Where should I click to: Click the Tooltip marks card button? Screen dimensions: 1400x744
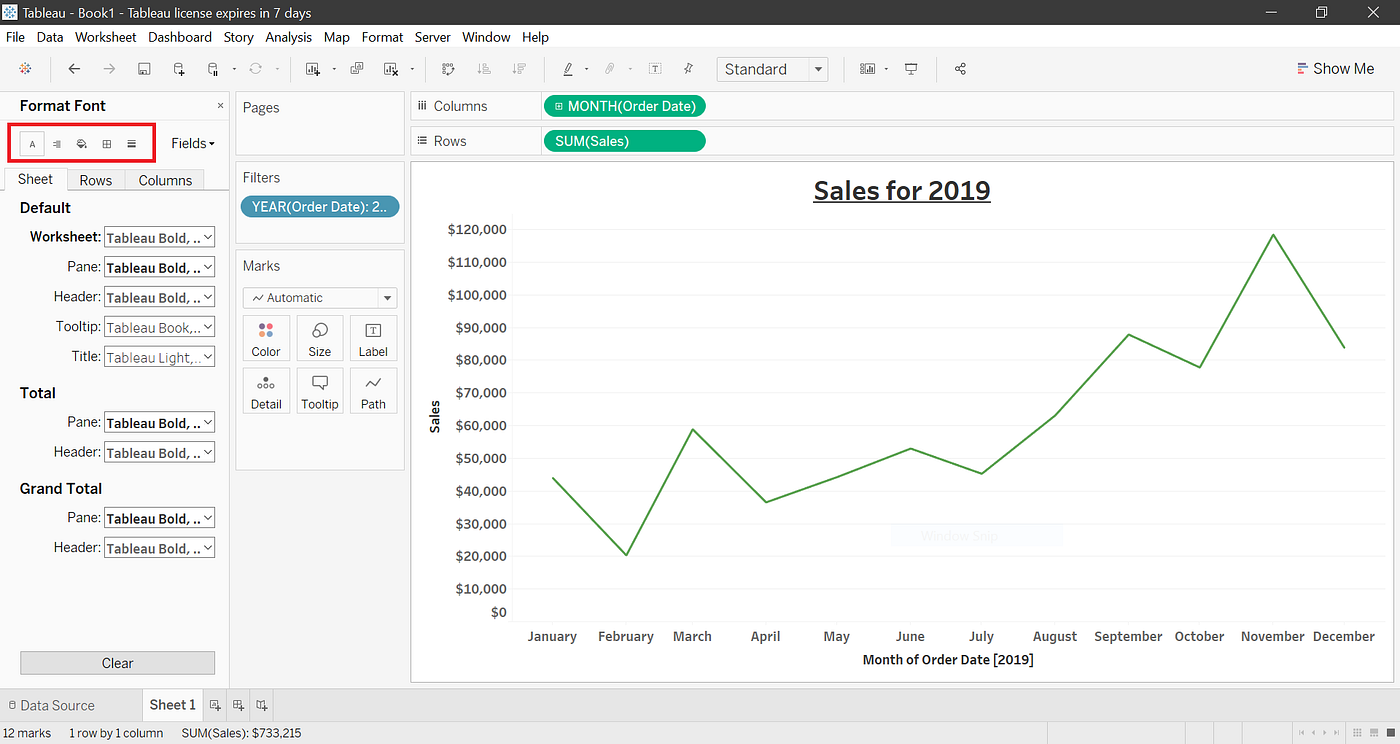coord(320,391)
